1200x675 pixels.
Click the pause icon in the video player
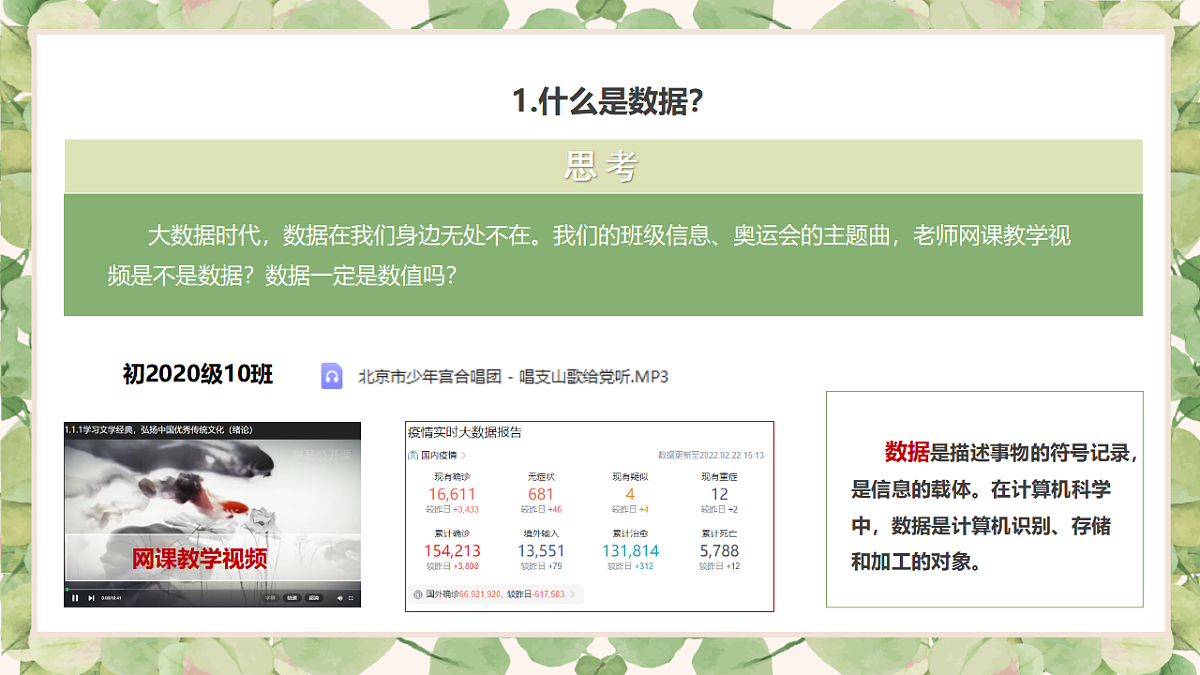point(75,598)
